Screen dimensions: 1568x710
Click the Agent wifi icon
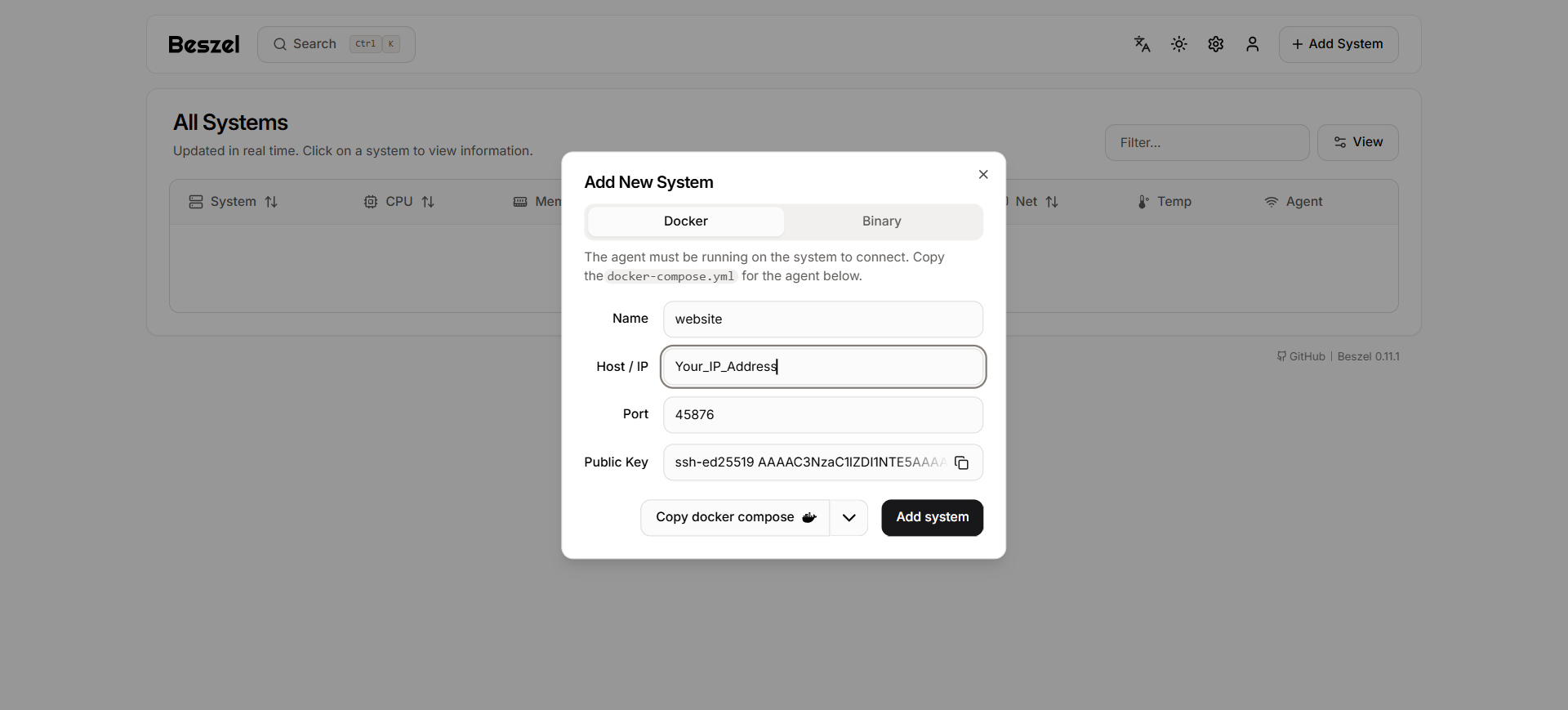1272,202
